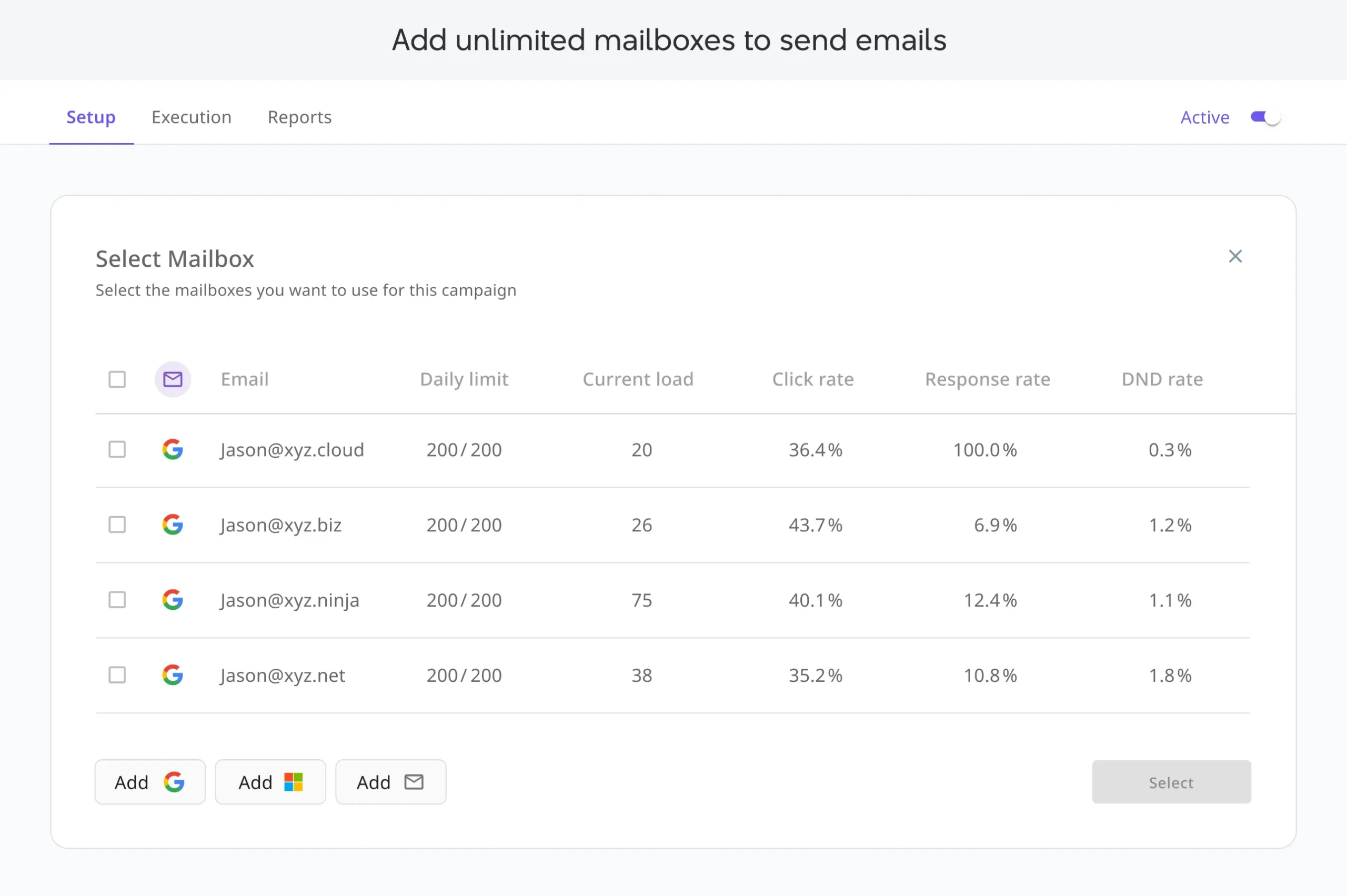Switch to the Reports tab
Viewport: 1347px width, 896px height.
click(x=300, y=117)
